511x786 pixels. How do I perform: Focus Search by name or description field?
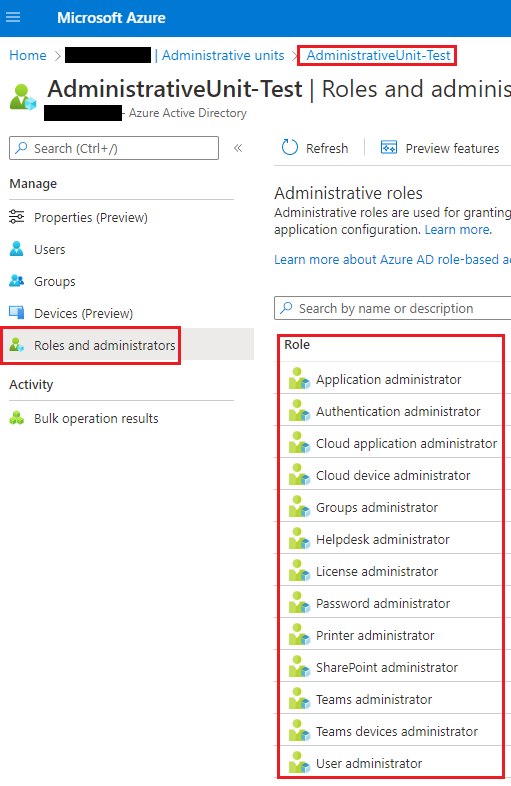pos(393,308)
